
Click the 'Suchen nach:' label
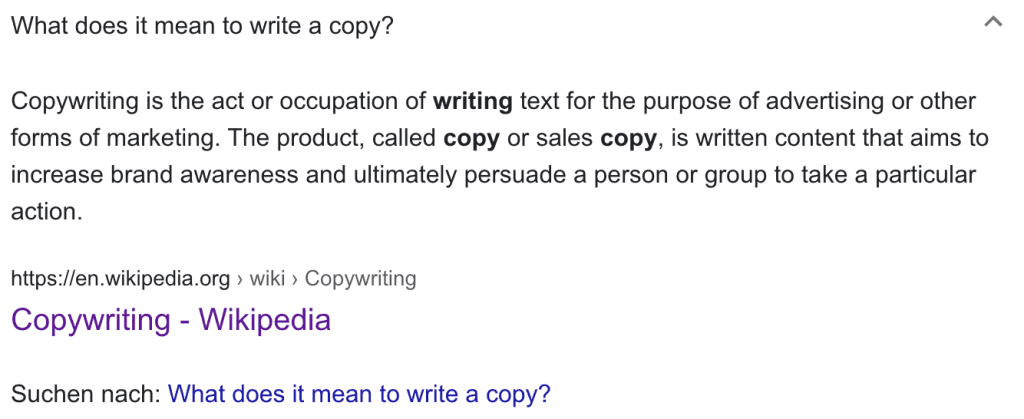(86, 394)
